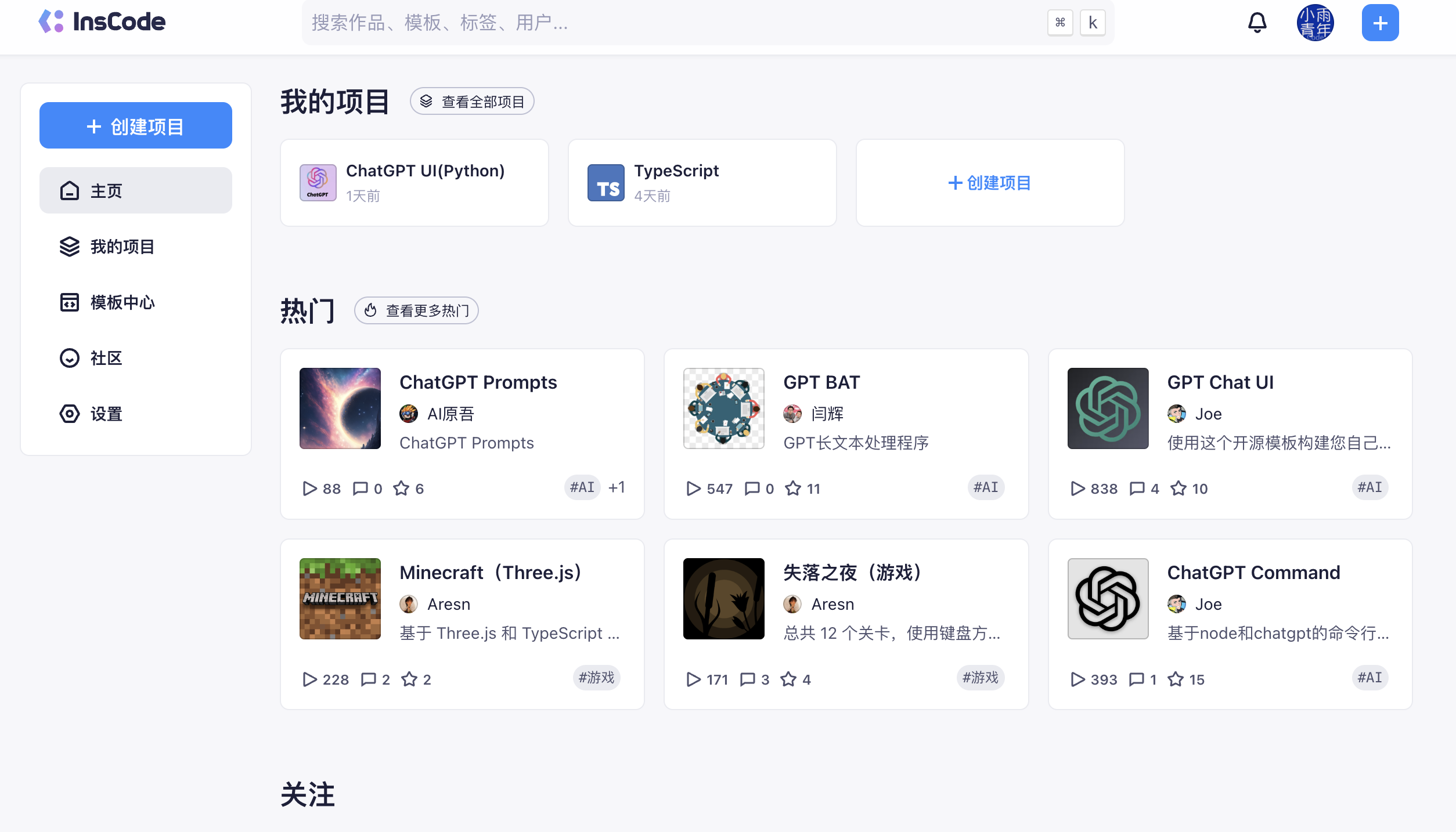Open the ChatGPT UI(Python) project

pyautogui.click(x=414, y=182)
